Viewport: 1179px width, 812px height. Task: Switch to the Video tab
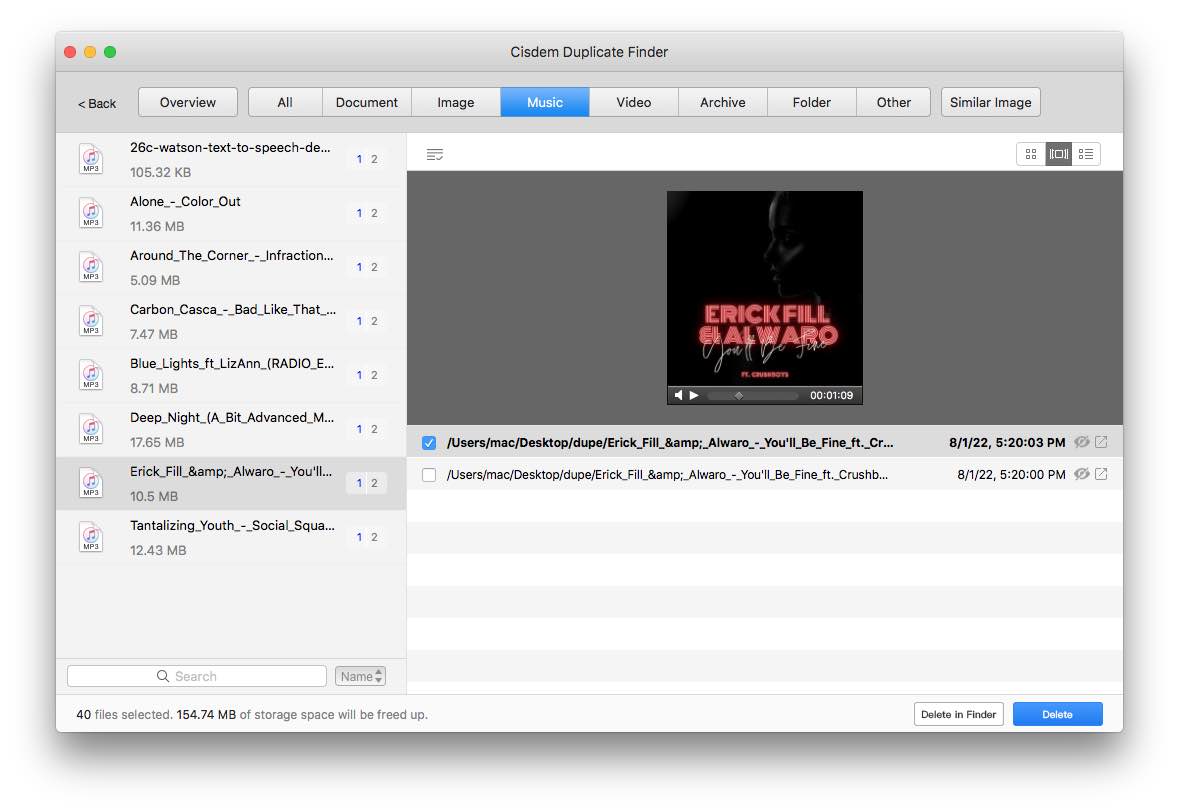[634, 102]
